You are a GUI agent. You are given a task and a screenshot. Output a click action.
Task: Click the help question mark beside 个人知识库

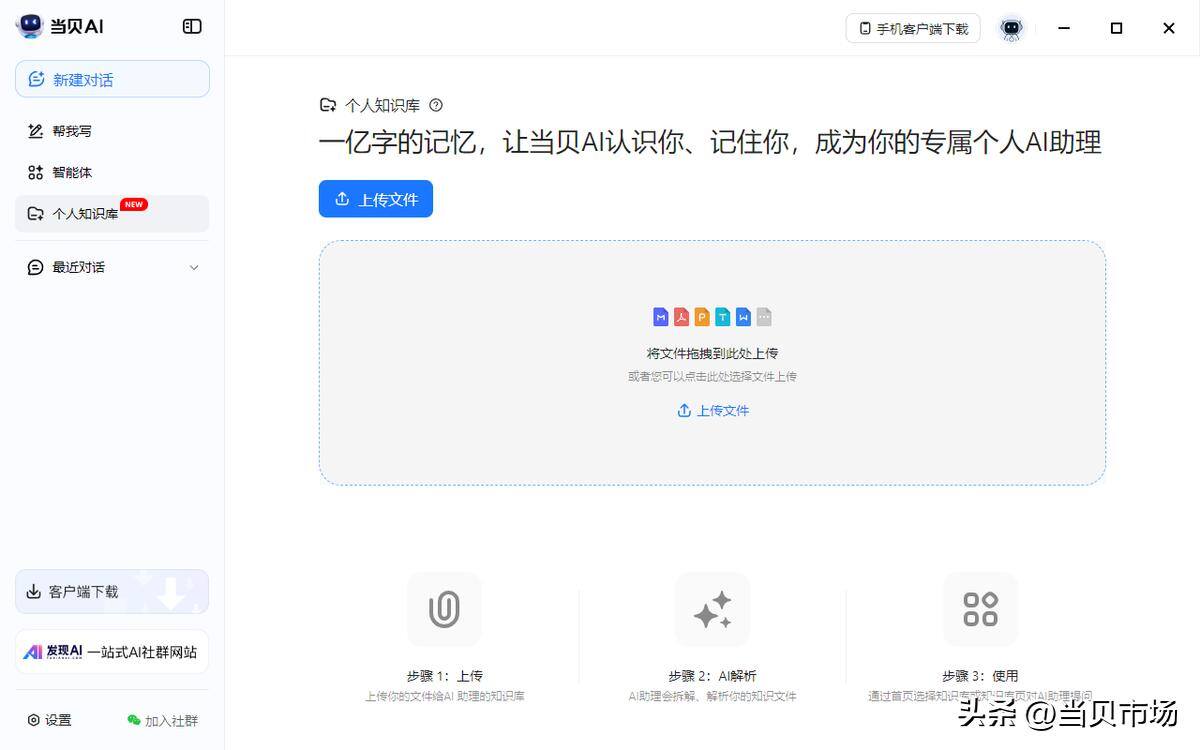435,105
